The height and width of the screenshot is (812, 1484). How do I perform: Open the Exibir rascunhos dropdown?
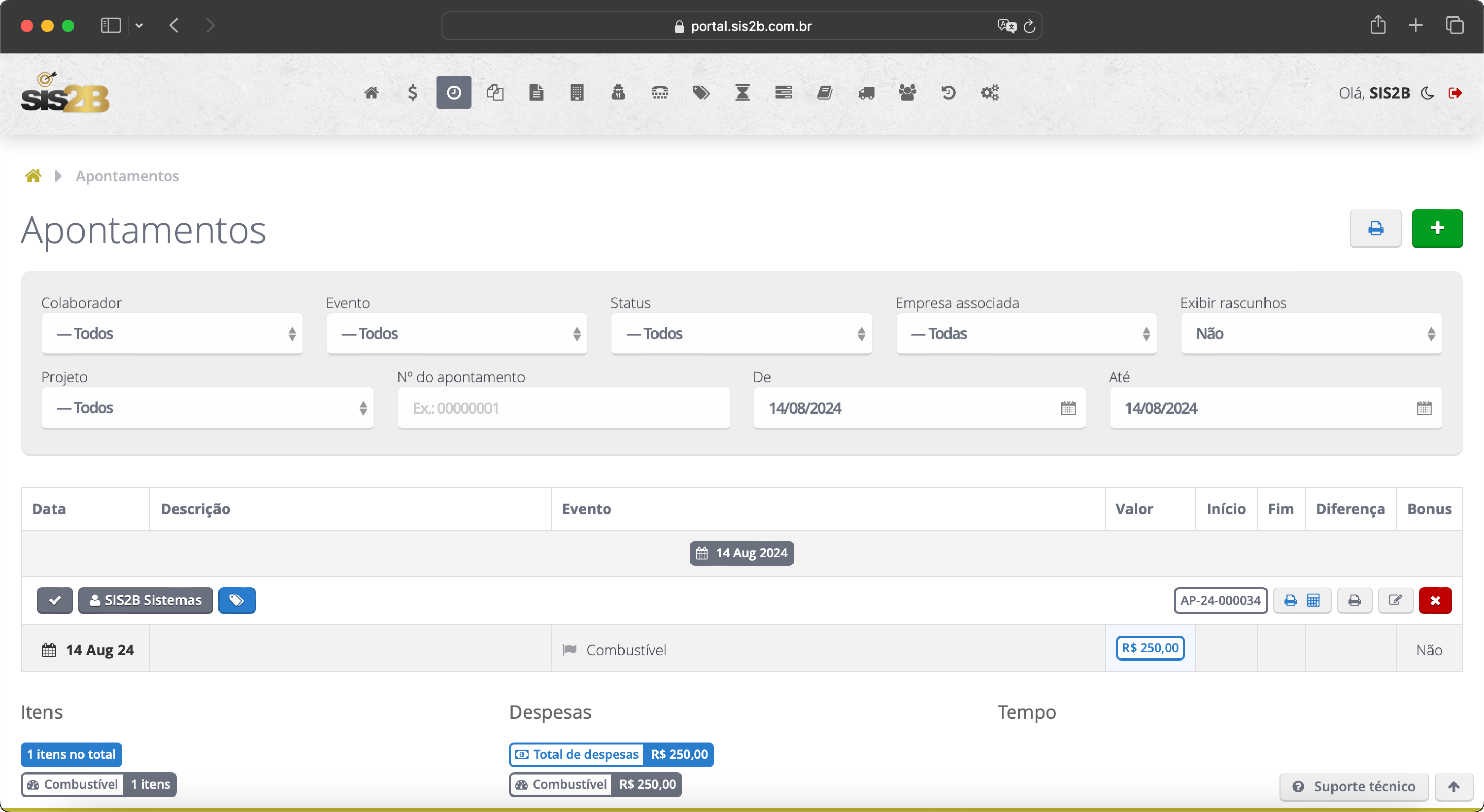(x=1311, y=334)
